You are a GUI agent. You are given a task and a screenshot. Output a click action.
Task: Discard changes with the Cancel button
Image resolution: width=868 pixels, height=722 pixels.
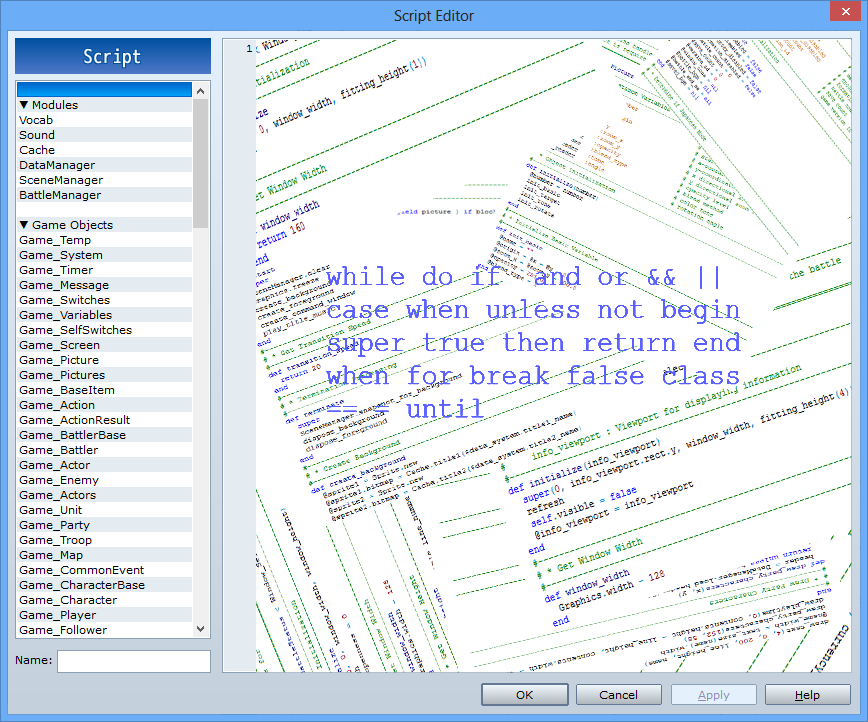(618, 695)
